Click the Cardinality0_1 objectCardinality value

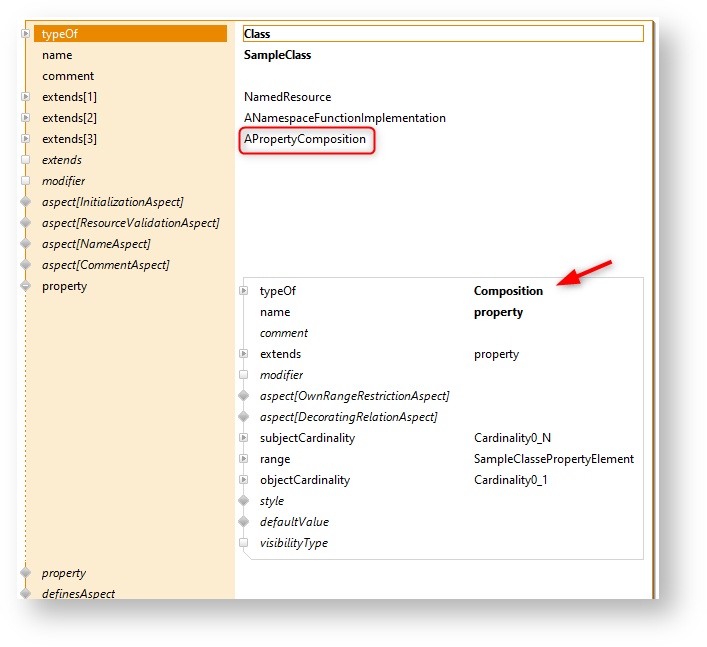click(510, 480)
